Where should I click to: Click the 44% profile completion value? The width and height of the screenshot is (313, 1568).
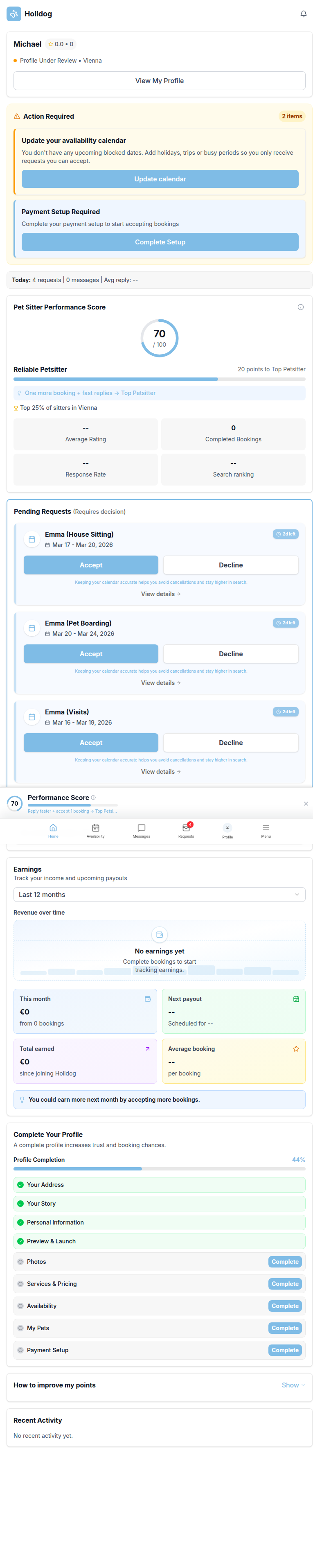298,1159
